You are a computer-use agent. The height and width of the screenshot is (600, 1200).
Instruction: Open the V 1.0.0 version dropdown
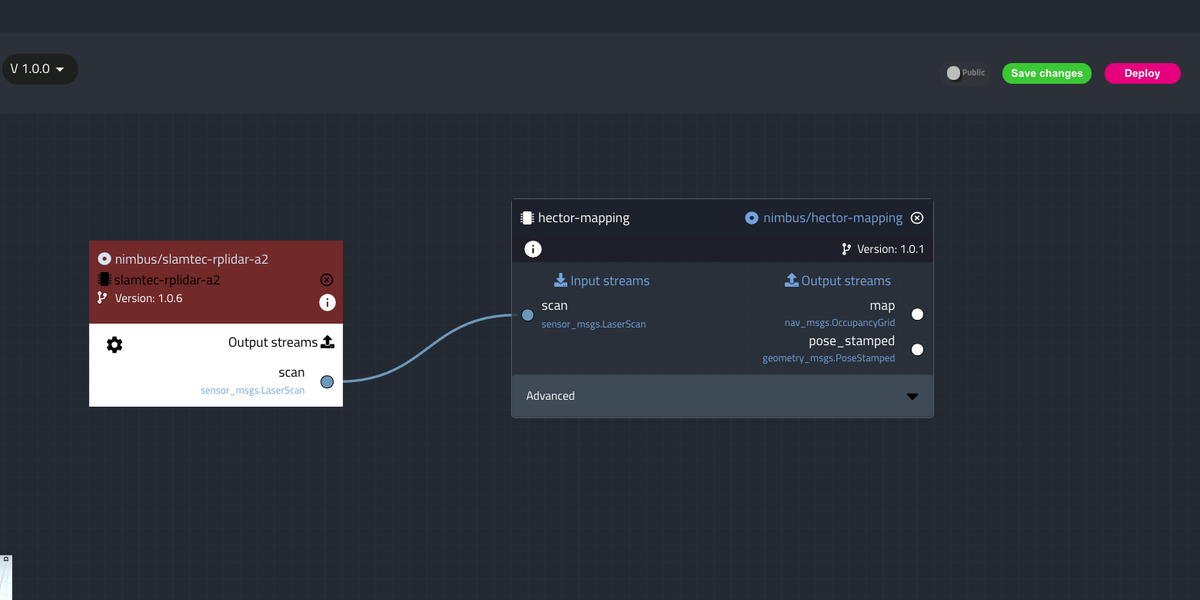click(x=38, y=69)
